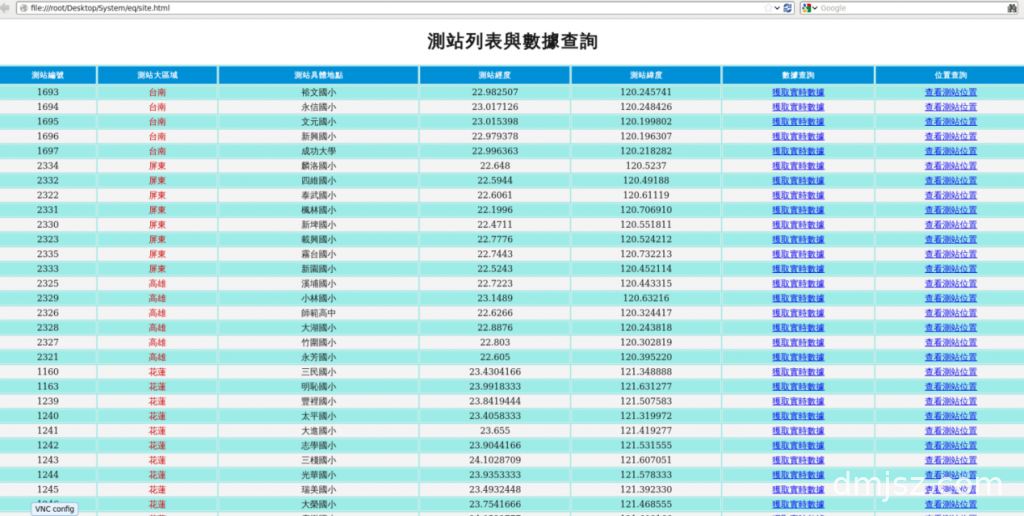Open real-time data link for station 1693

point(798,92)
